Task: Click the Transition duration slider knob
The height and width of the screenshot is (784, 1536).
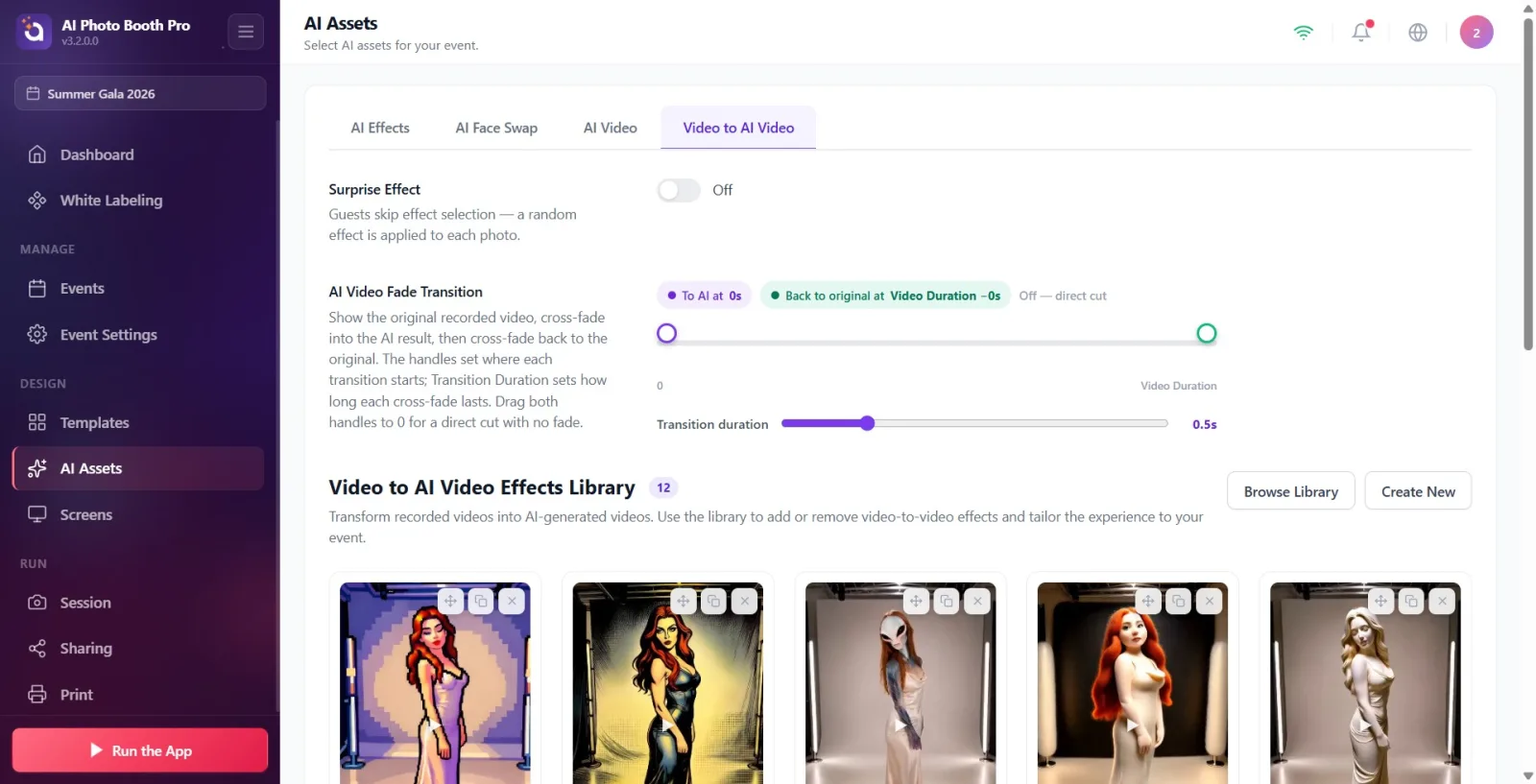Action: 868,423
